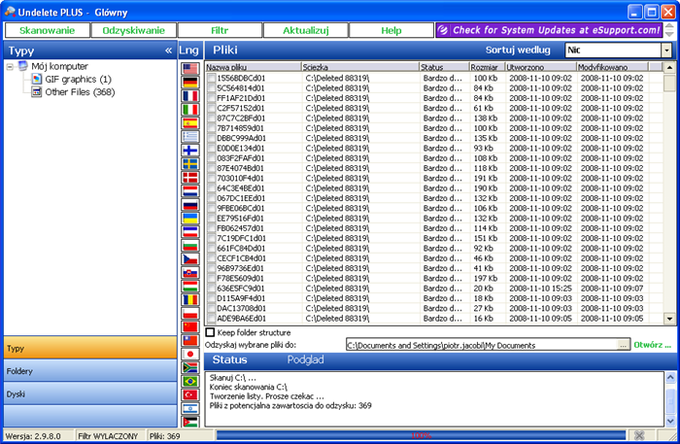Pick the Israeli flag language icon
This screenshot has height=444, width=680.
coord(190,408)
